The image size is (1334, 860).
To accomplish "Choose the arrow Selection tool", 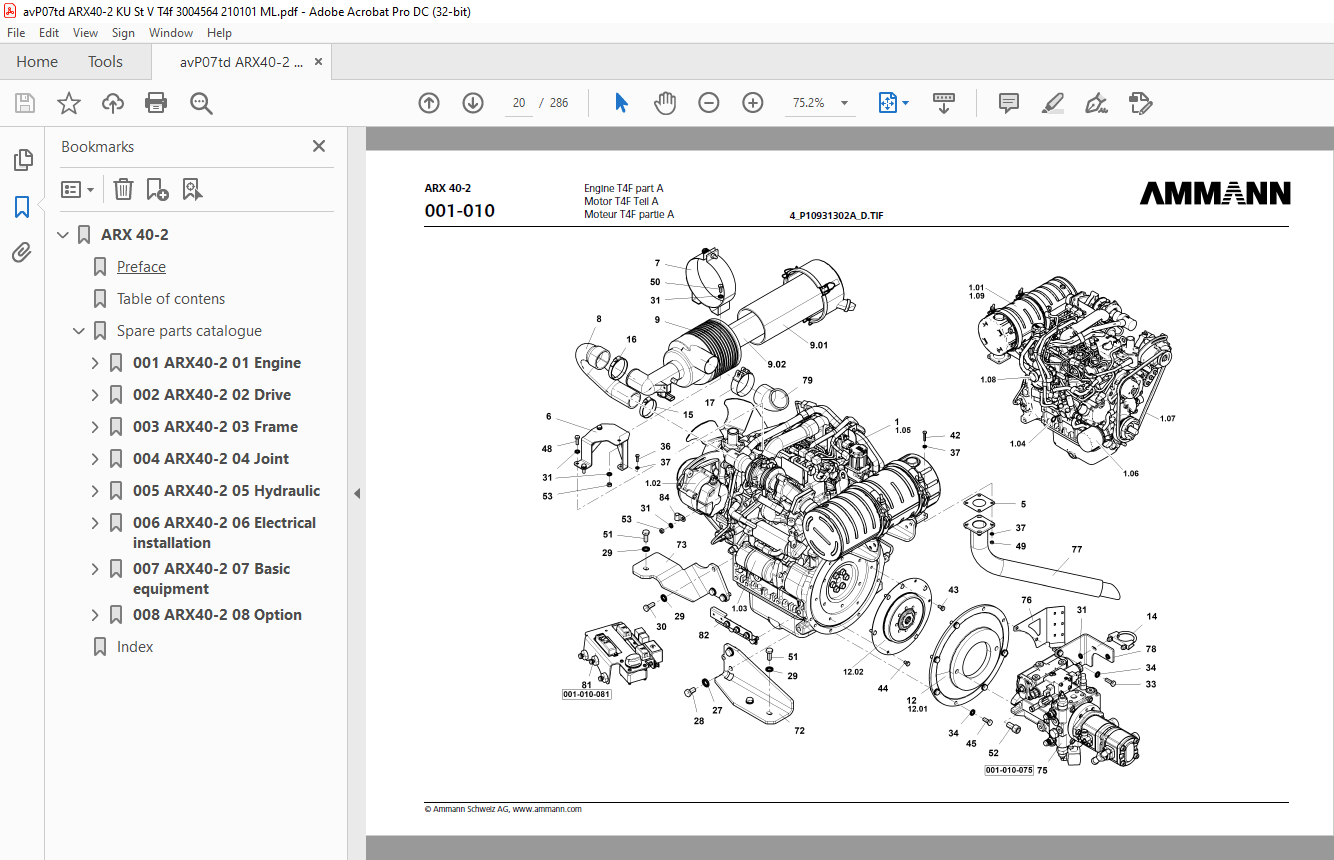I will 621,103.
